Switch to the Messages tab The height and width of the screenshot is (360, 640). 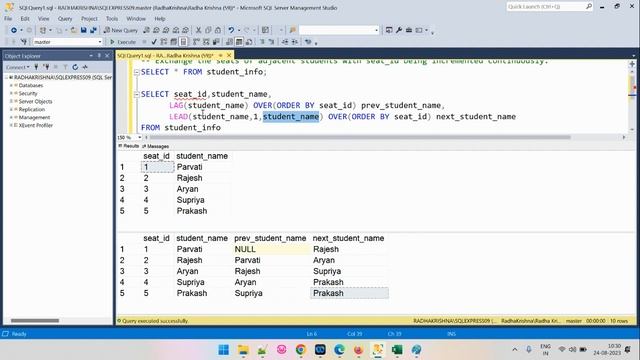click(x=156, y=146)
